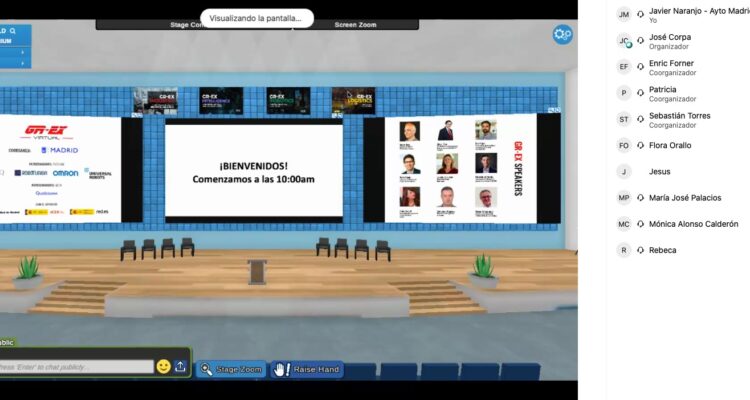Select the GR-EX Intelligence thumbnail above the stage
This screenshot has width=750, height=400.
(221, 100)
